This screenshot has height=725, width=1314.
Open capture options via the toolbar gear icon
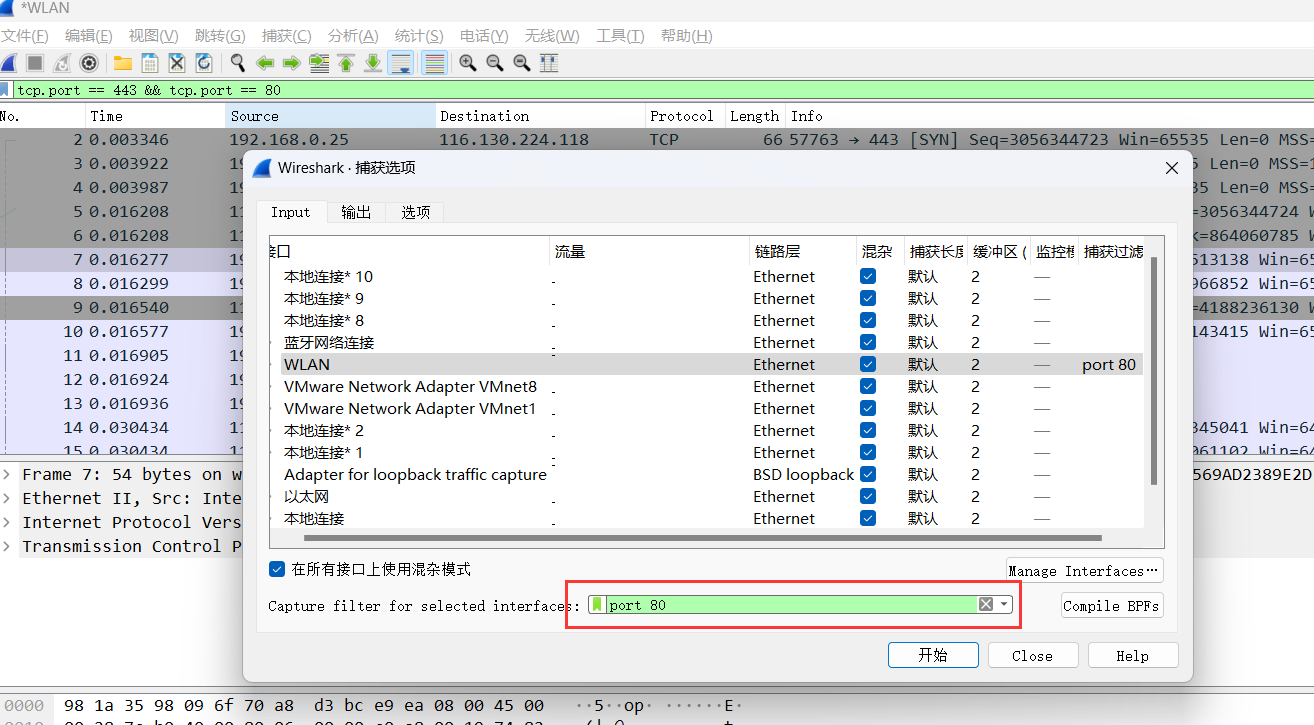point(89,63)
